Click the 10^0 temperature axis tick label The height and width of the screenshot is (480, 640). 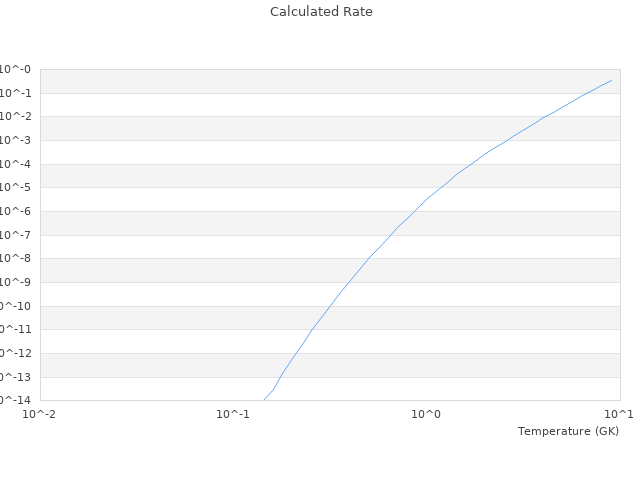[427, 414]
